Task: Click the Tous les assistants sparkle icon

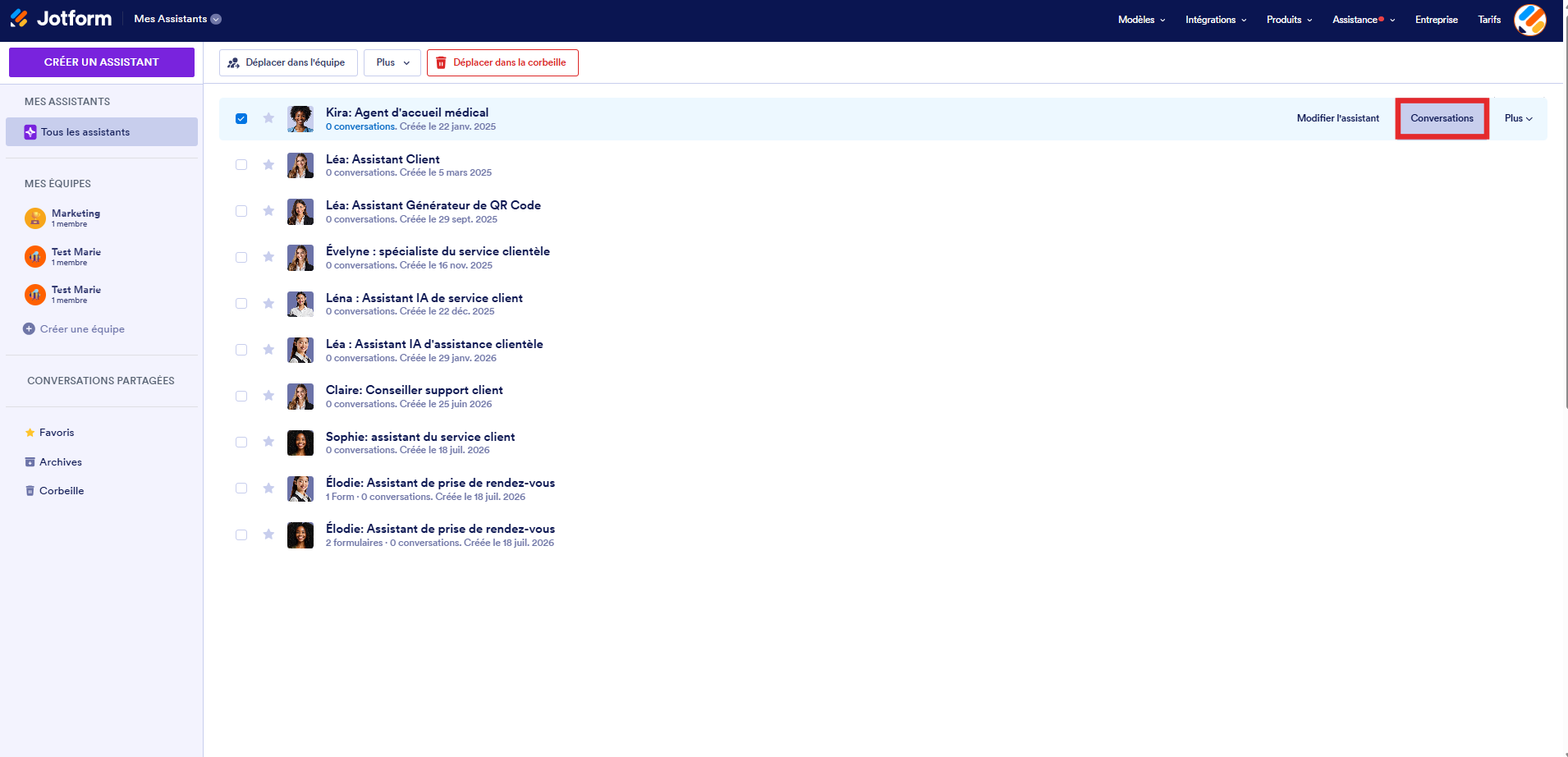Action: tap(30, 132)
